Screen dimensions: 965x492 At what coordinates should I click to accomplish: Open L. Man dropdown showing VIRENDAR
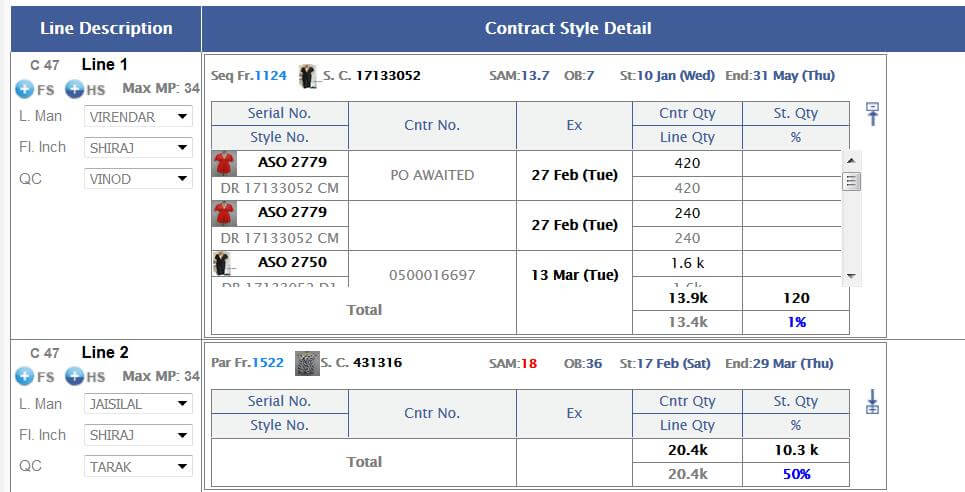click(x=138, y=116)
